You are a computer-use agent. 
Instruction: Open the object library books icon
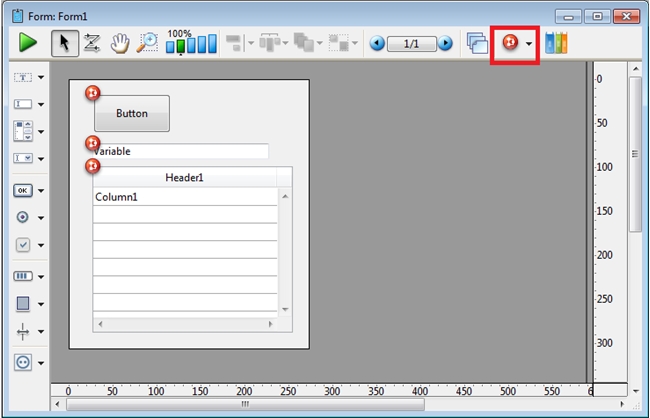pyautogui.click(x=556, y=43)
